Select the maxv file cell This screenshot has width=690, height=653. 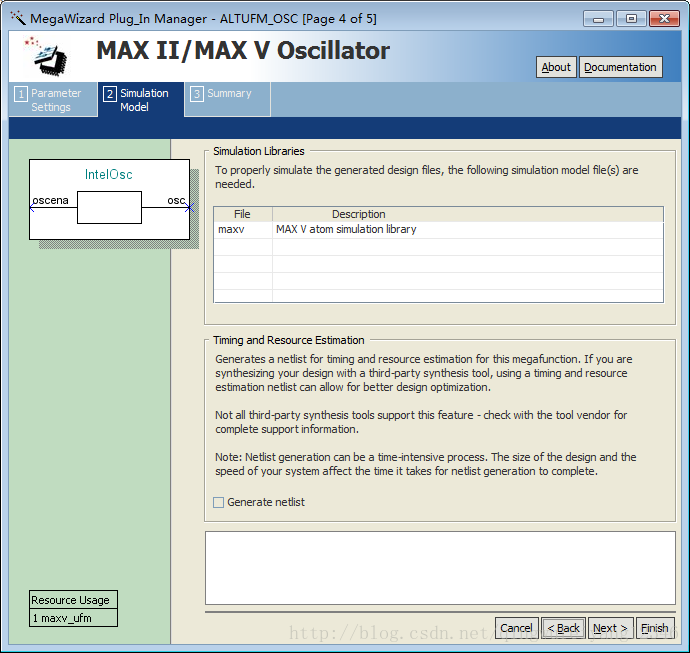coord(243,229)
